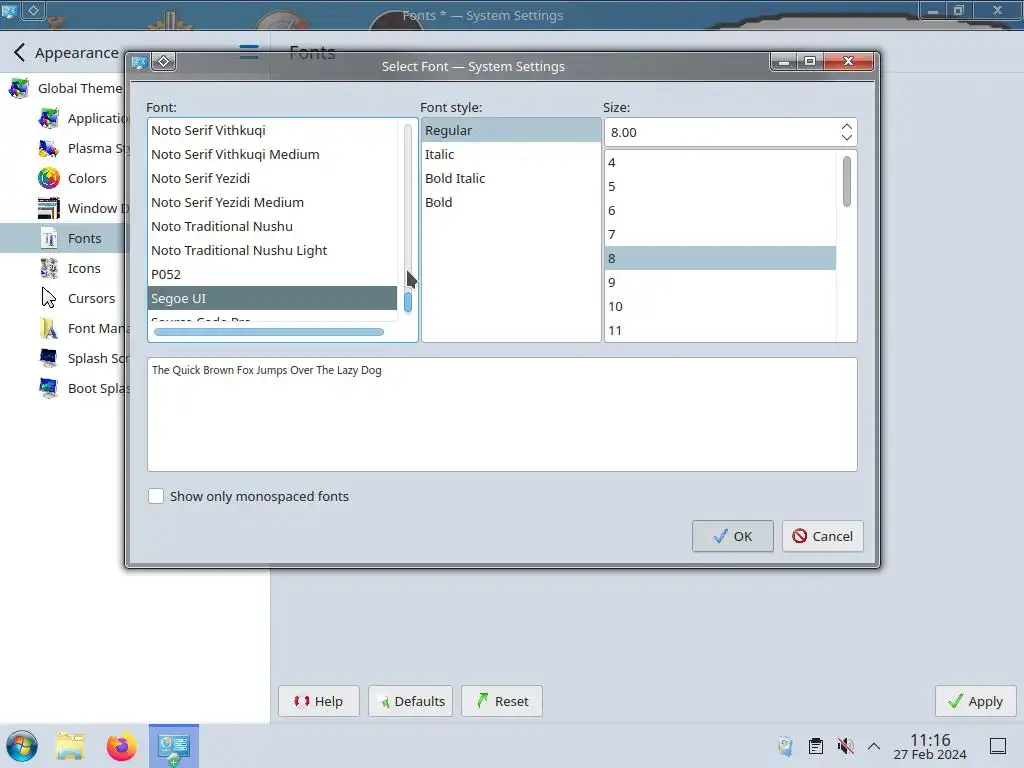Viewport: 1024px width, 768px height.
Task: Select the Italic font style
Action: click(511, 154)
